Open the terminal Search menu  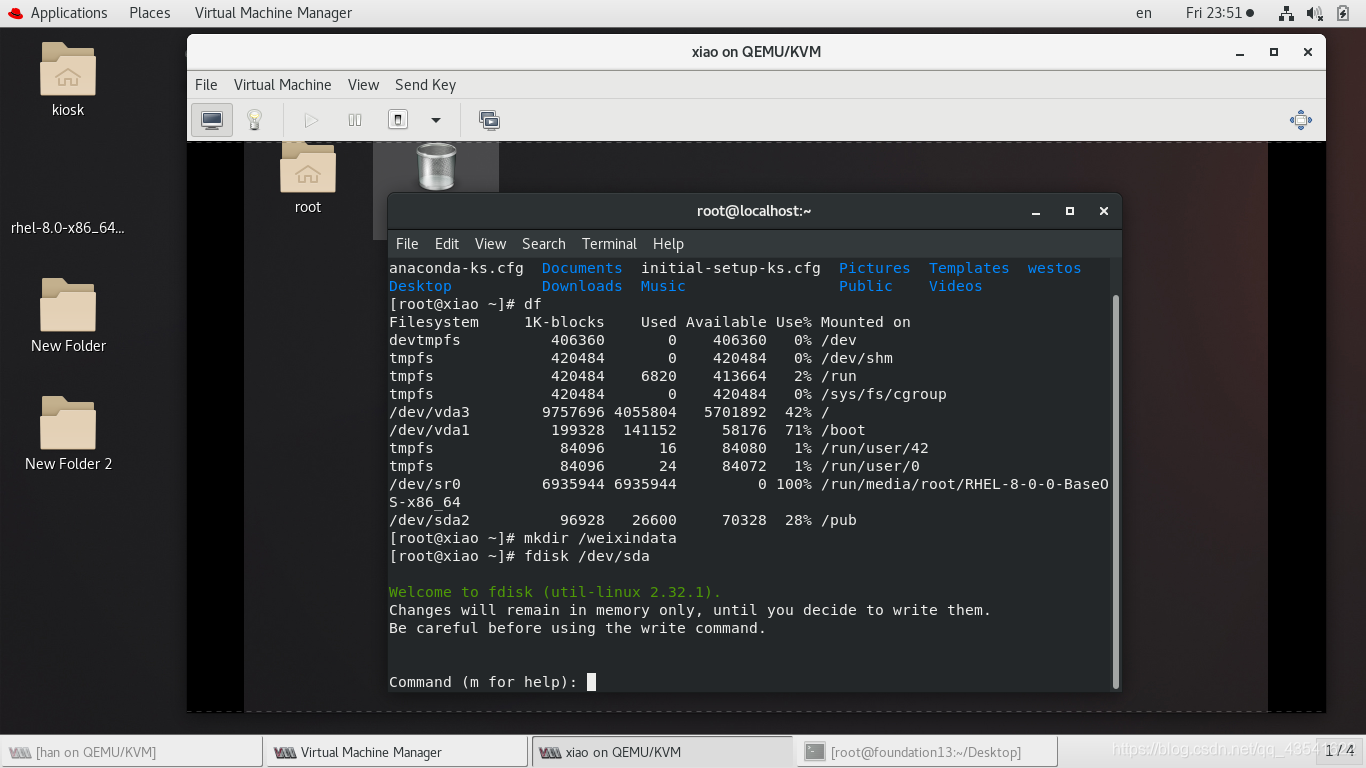tap(544, 244)
